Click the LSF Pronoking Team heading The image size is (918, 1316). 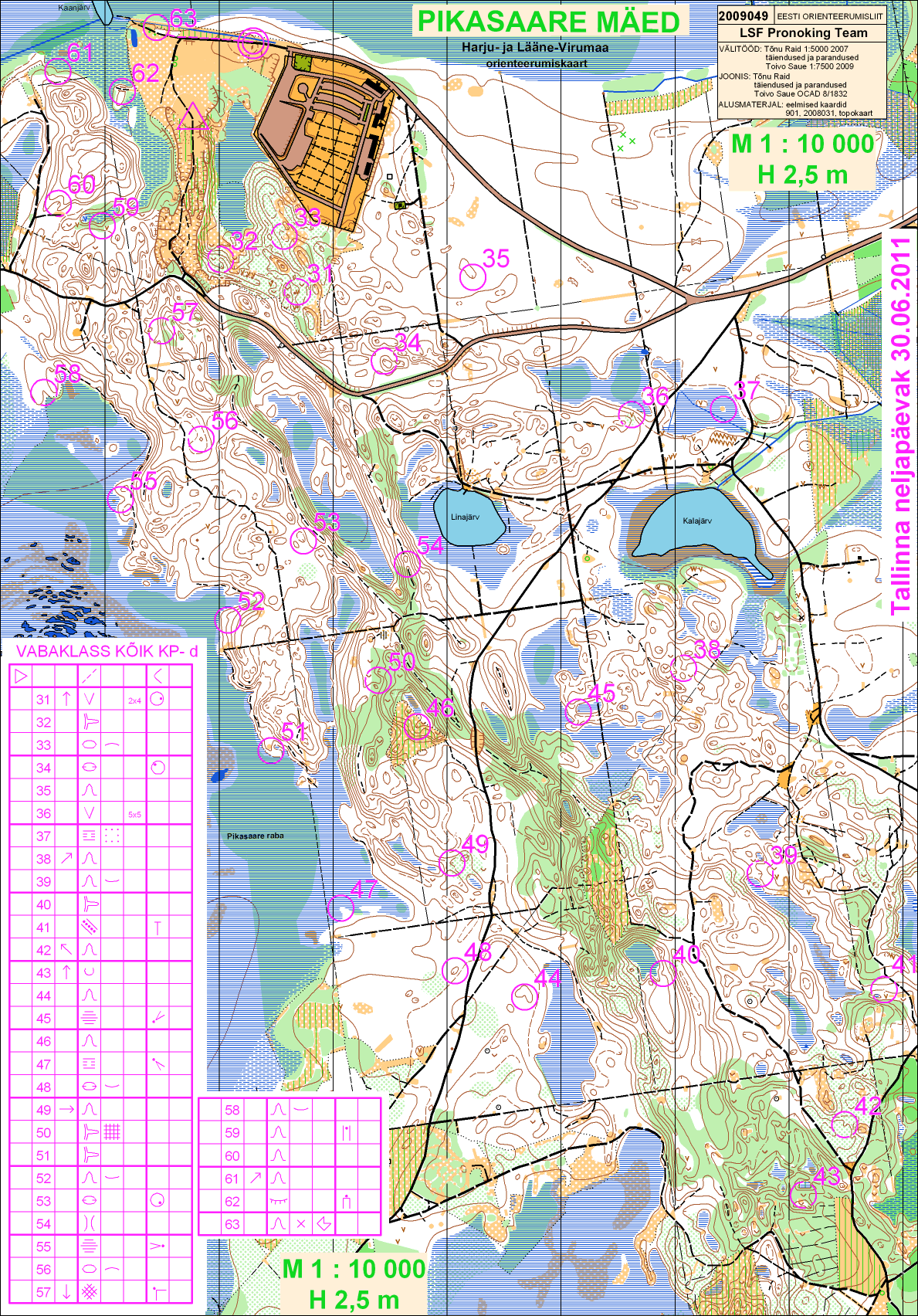coord(803,32)
